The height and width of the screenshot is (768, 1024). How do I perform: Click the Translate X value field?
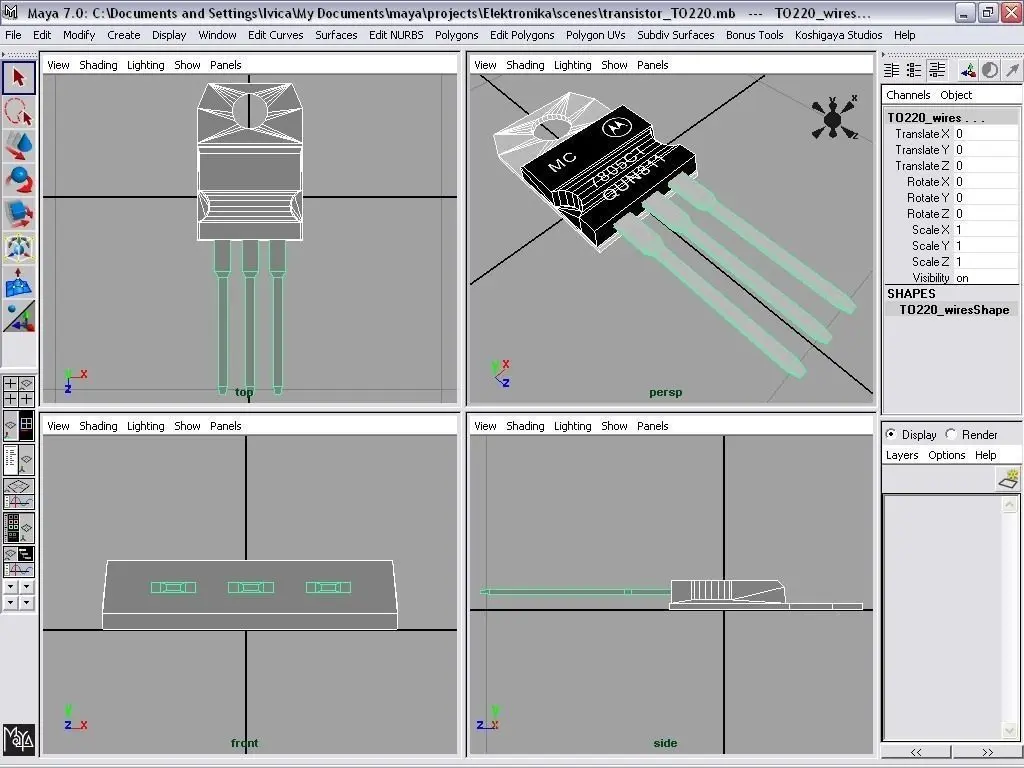coord(986,134)
